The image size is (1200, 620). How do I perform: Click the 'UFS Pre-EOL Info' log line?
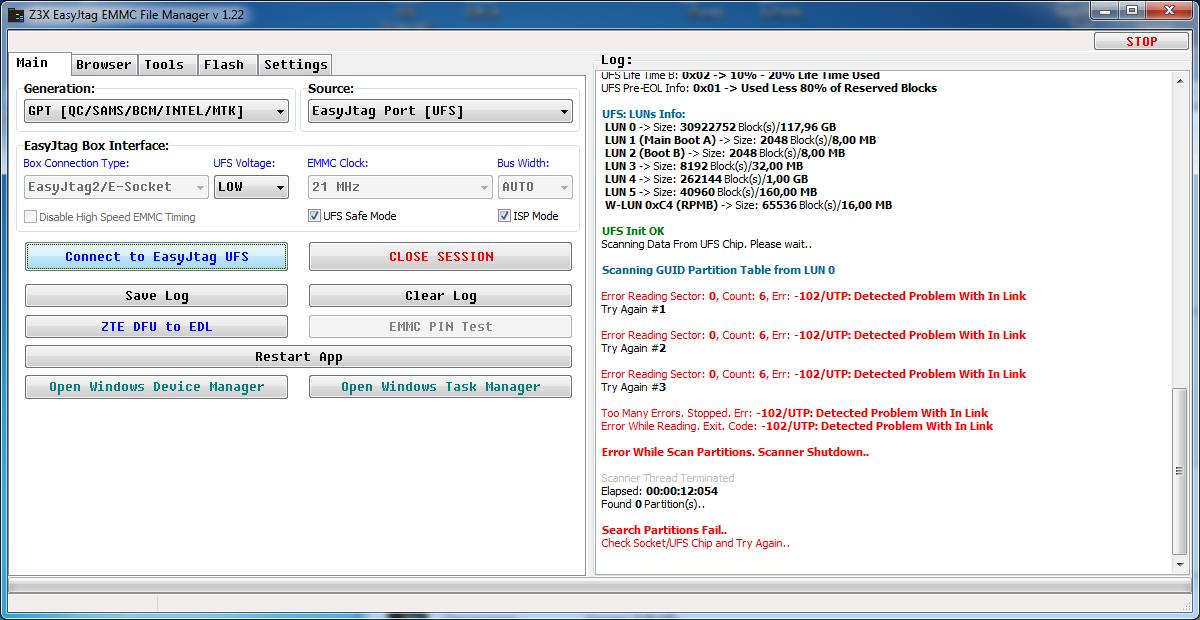point(769,89)
